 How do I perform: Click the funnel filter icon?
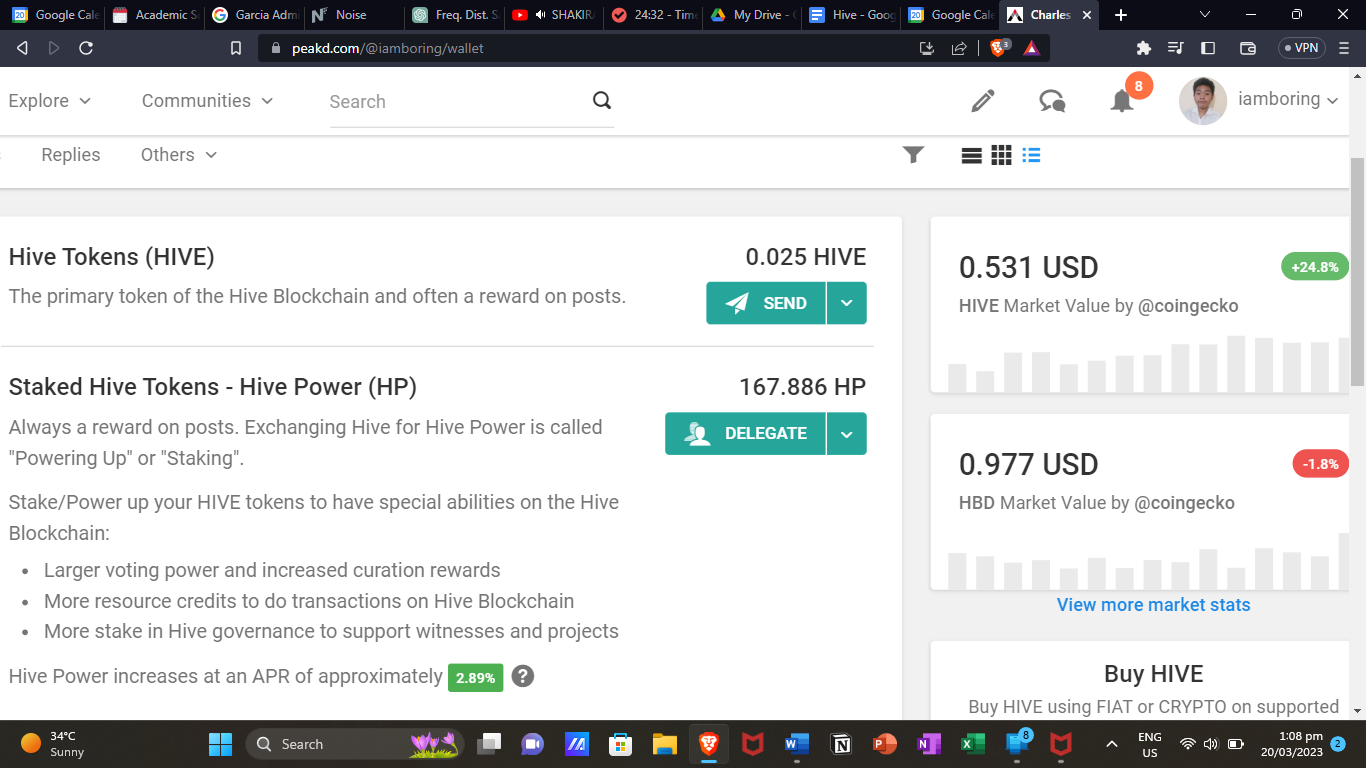tap(913, 155)
